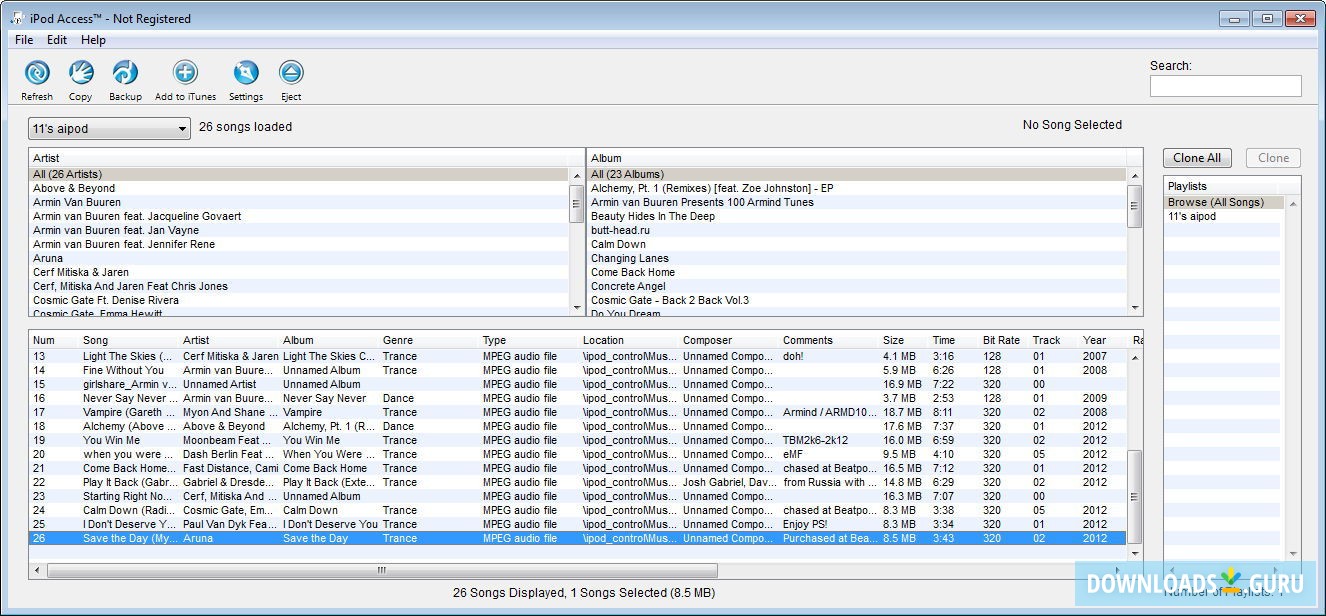The image size is (1326, 616).
Task: Select the song row You Win Me
Action: (x=111, y=440)
